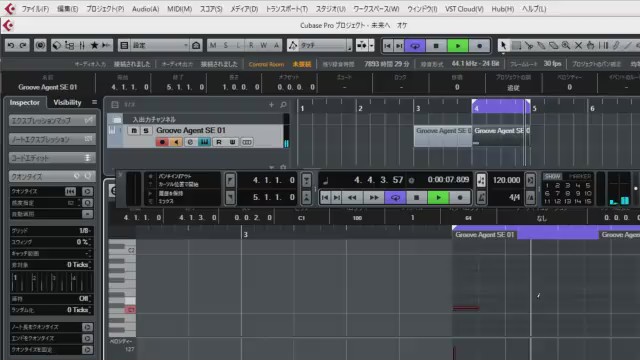This screenshot has height=360, width=640.
Task: Select the Split scissors tool
Action: 529,45
